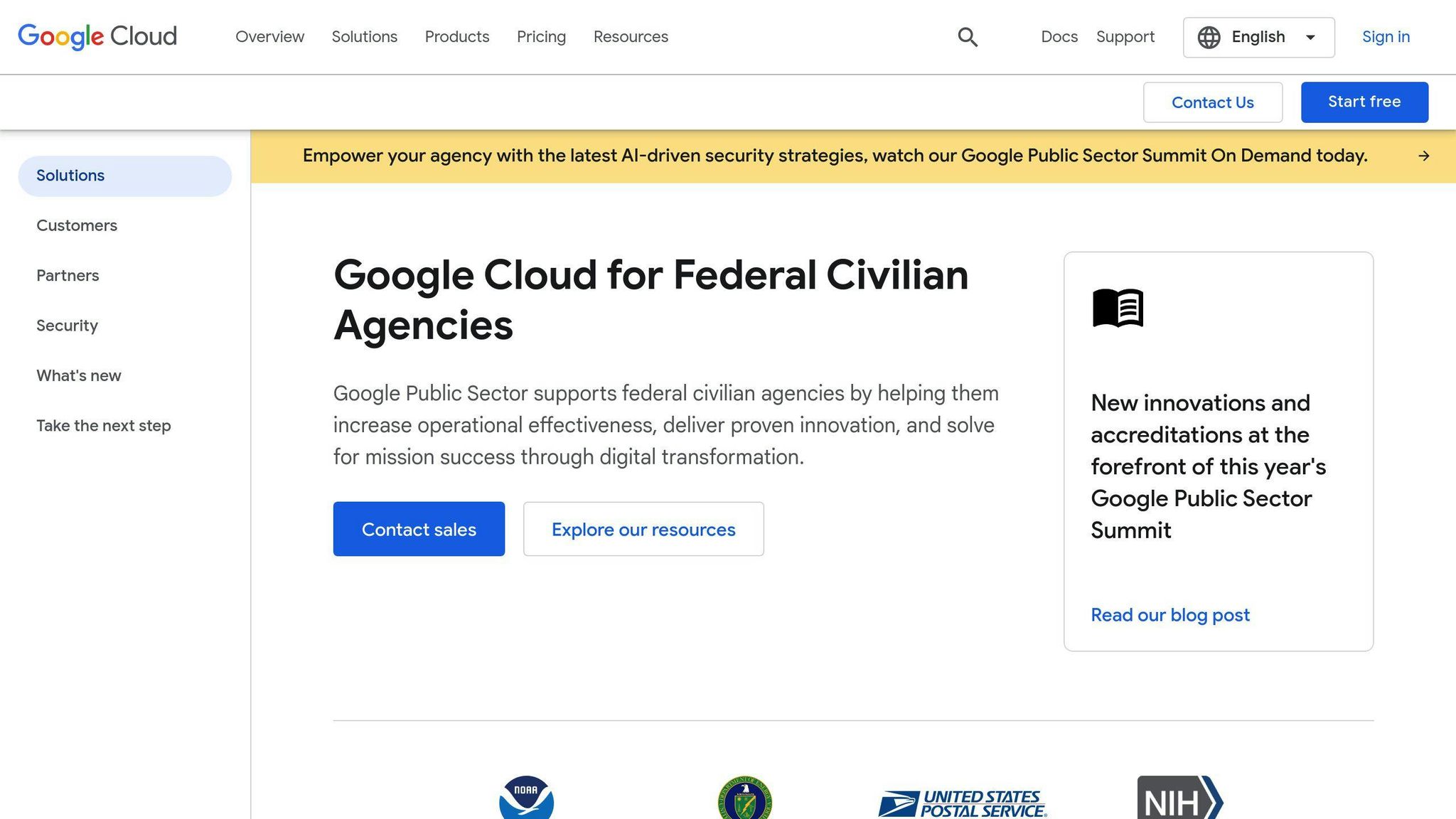Click the Google Cloud logo
Viewport: 1456px width, 819px height.
97,36
